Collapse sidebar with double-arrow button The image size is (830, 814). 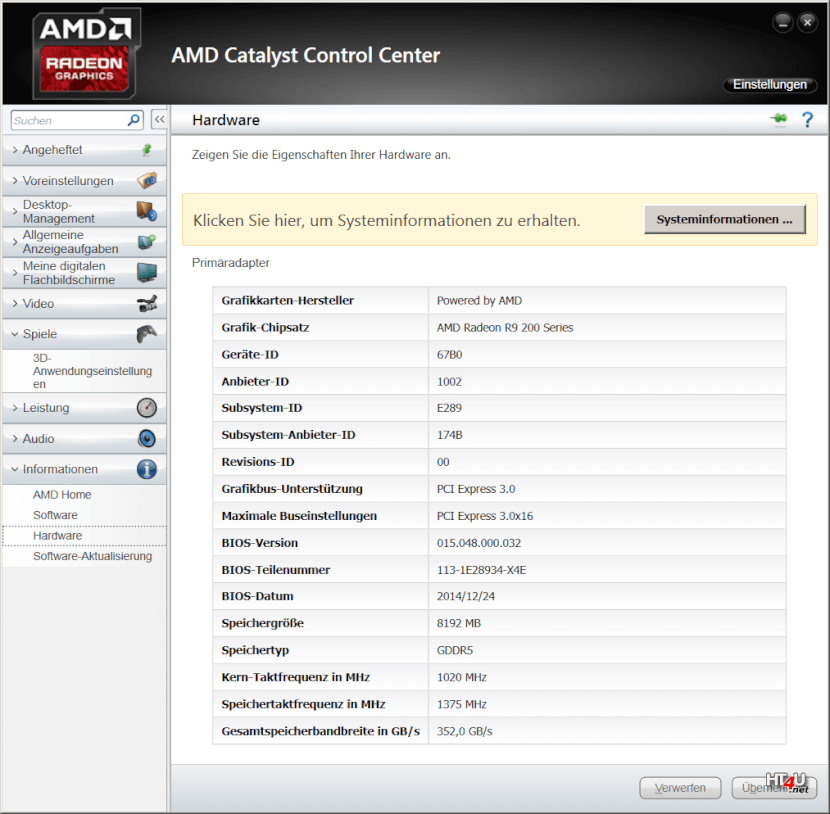pos(159,120)
